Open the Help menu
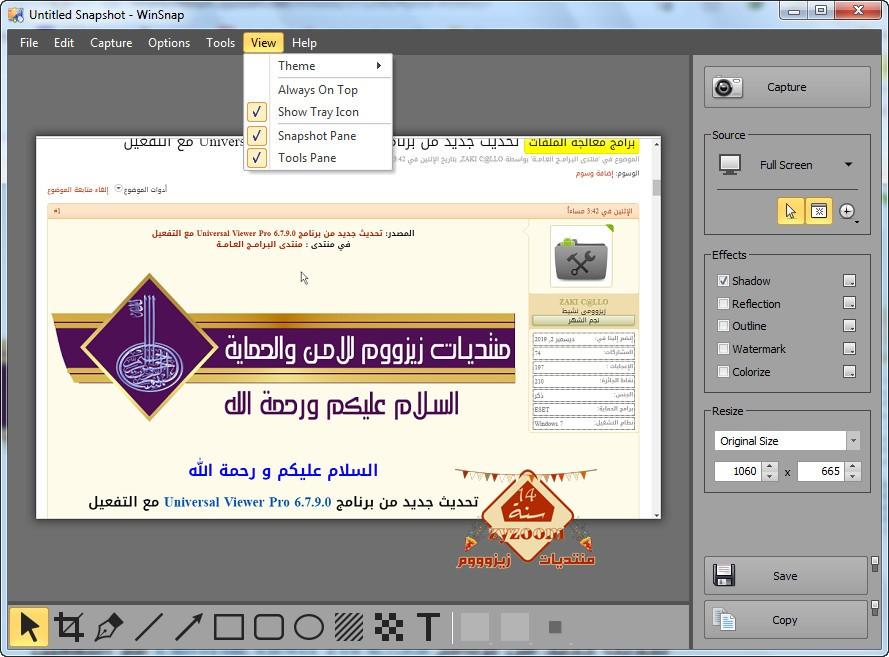 click(x=304, y=43)
